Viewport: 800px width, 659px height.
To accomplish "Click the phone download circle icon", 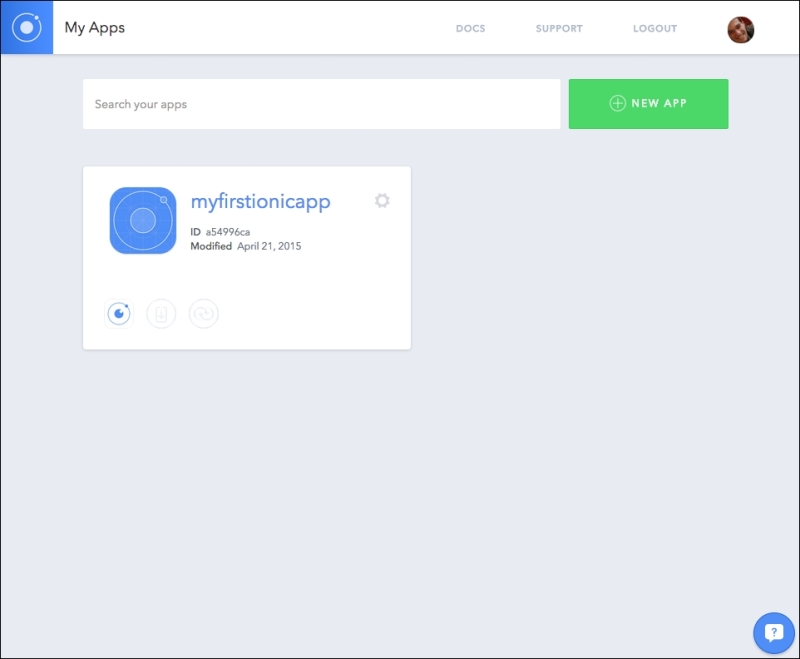I will click(x=161, y=314).
